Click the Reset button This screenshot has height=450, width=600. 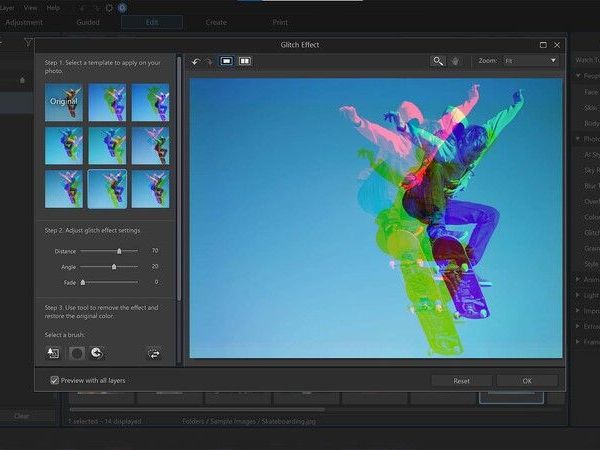click(x=461, y=381)
